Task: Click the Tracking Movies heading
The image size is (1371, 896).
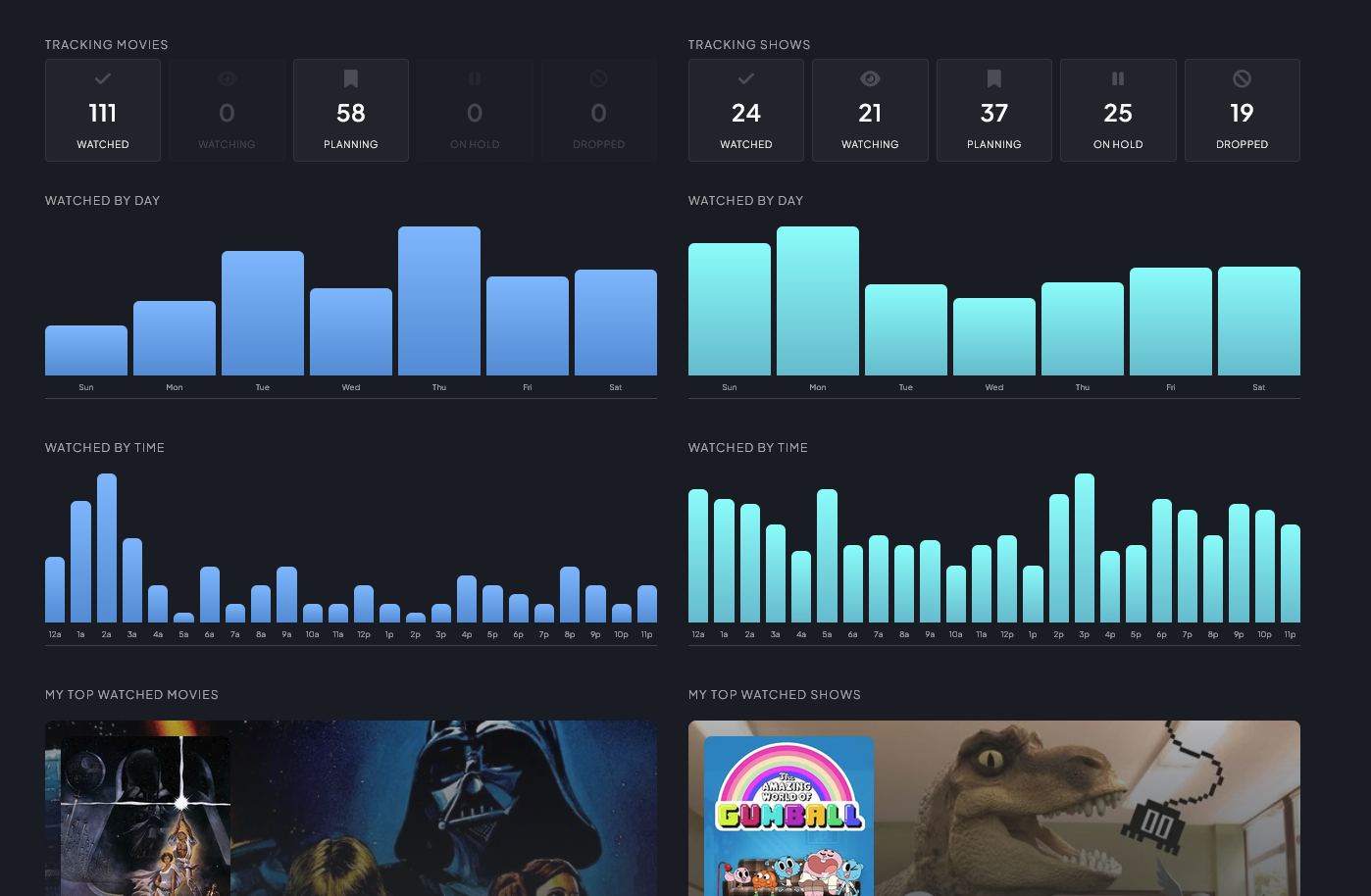Action: click(x=107, y=45)
